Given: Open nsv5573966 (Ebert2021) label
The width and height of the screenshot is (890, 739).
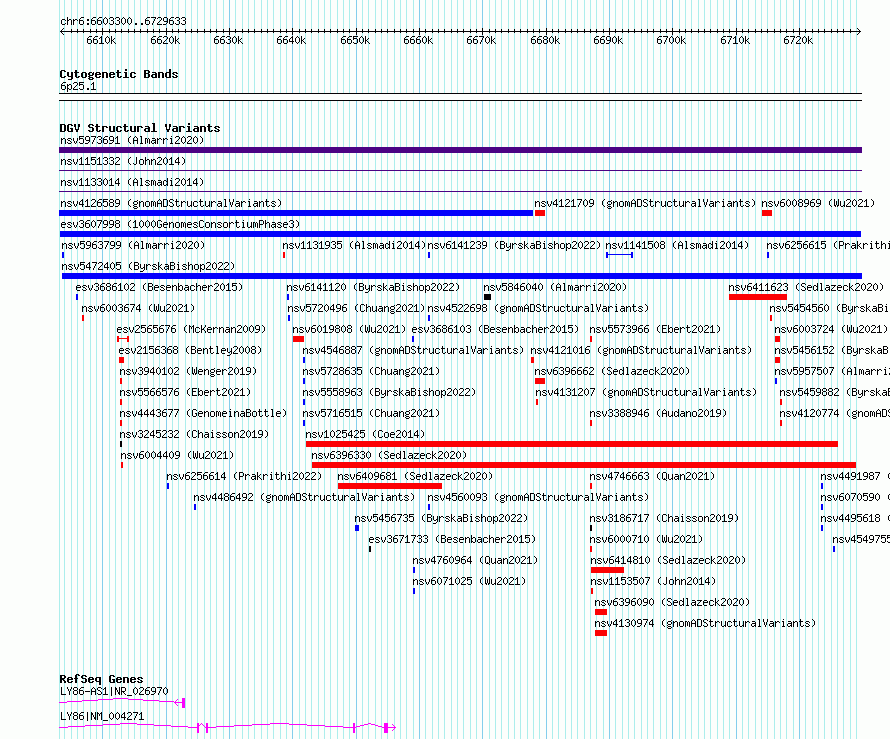Looking at the screenshot, I should [x=655, y=329].
